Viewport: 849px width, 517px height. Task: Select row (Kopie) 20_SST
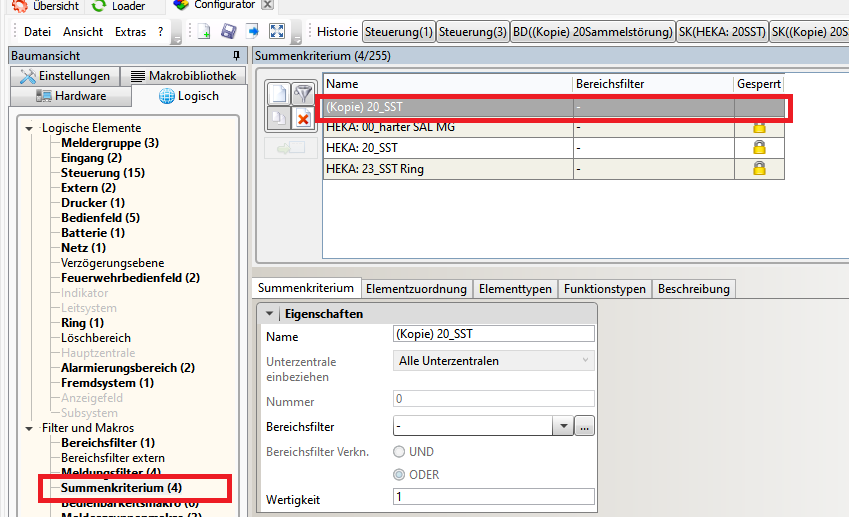[553, 107]
